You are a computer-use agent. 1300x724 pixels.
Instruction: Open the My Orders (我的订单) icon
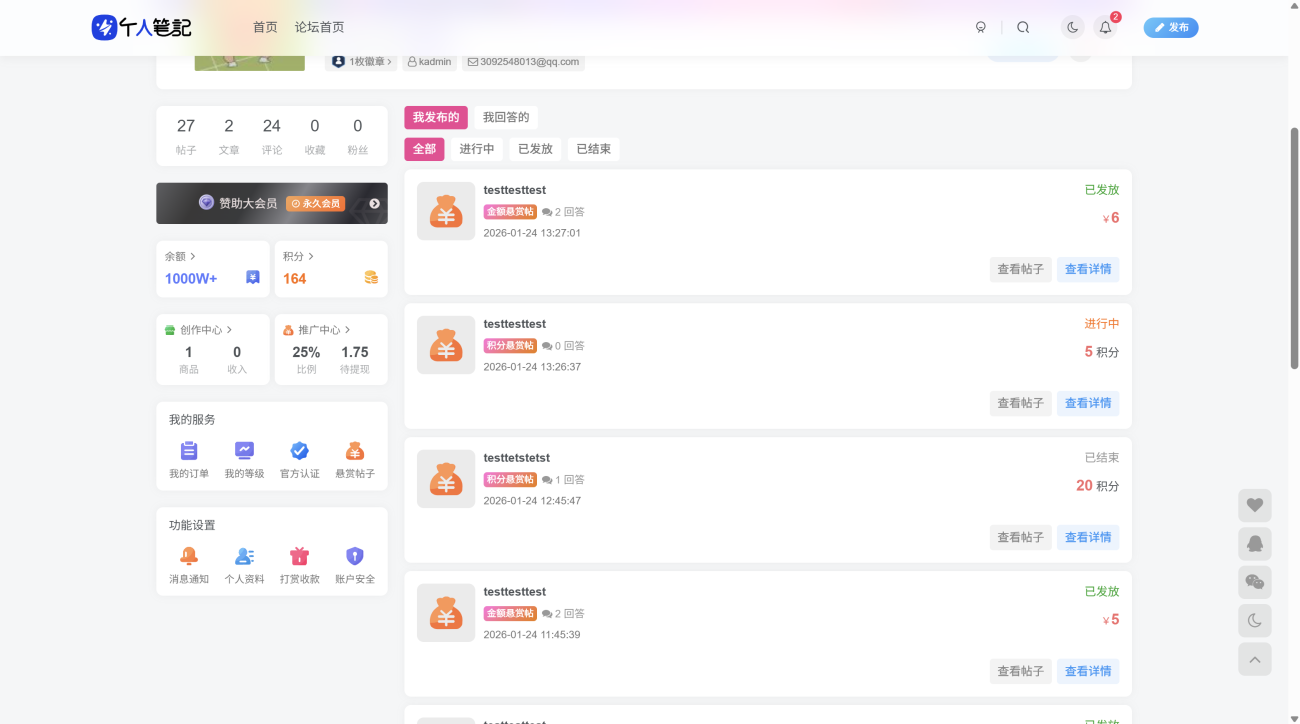pyautogui.click(x=189, y=451)
